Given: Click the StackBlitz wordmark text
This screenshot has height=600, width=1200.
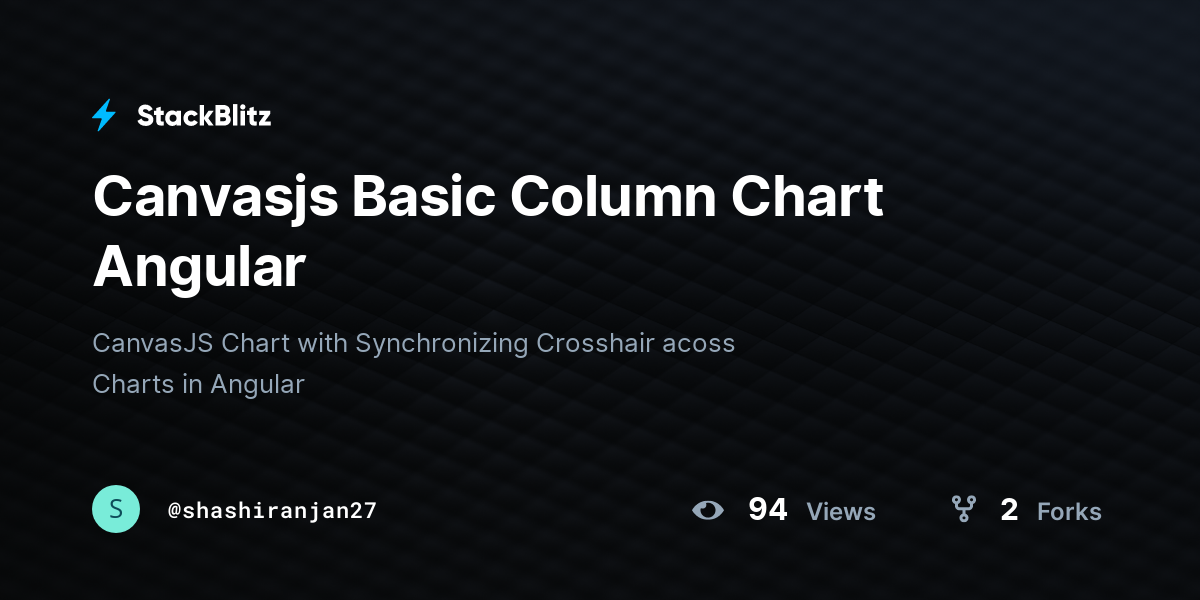Looking at the screenshot, I should coord(204,116).
